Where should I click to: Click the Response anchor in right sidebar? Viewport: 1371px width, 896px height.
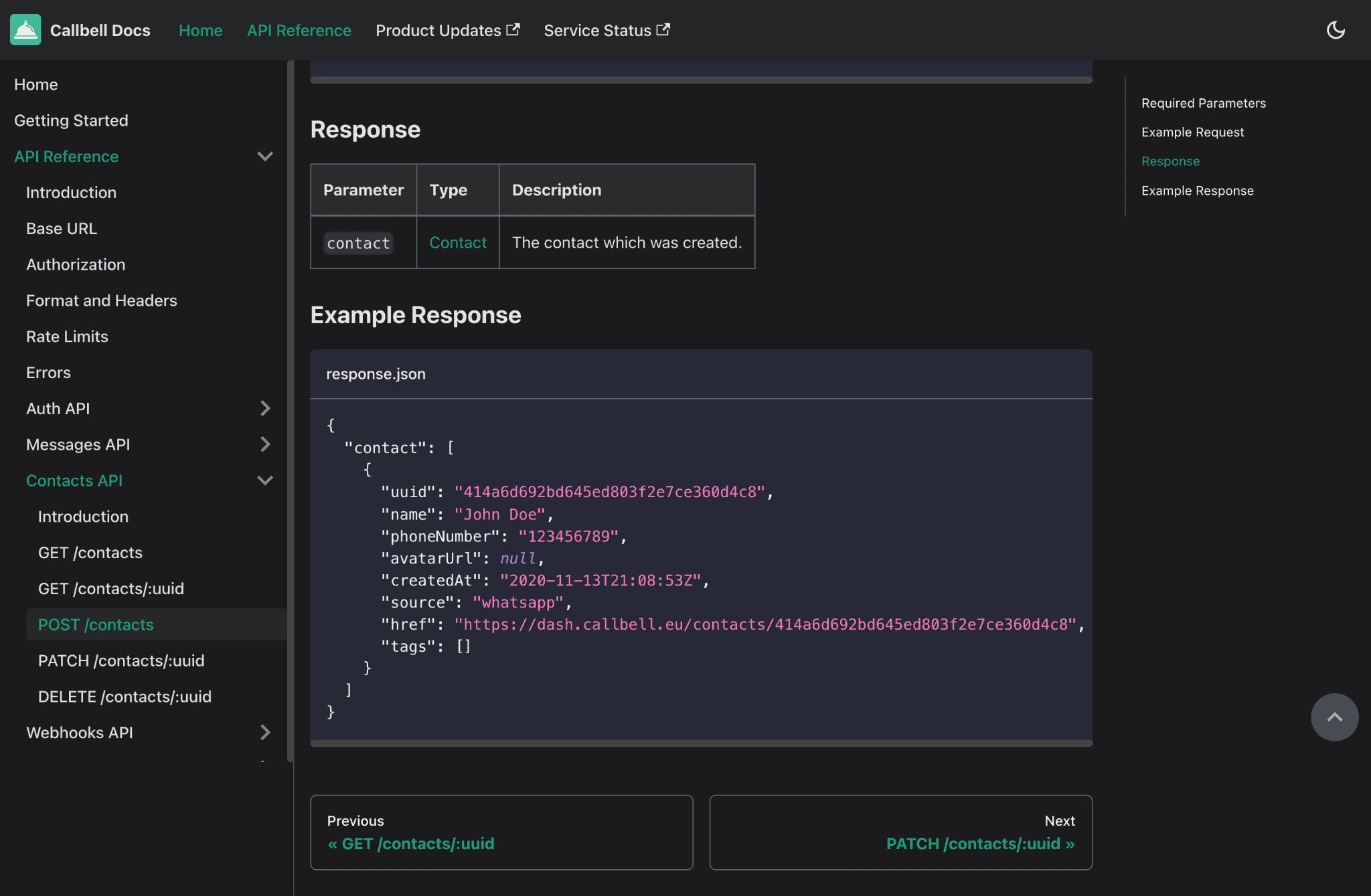pyautogui.click(x=1171, y=161)
